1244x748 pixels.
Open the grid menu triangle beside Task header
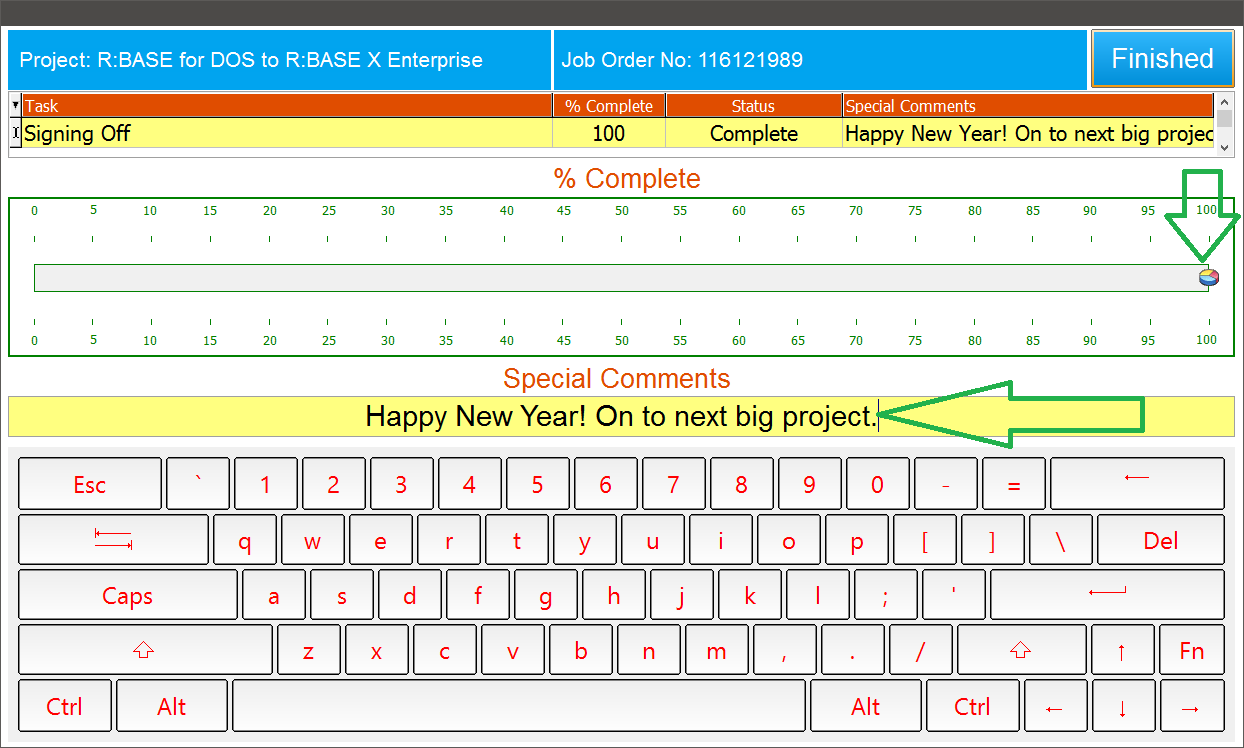(x=15, y=105)
